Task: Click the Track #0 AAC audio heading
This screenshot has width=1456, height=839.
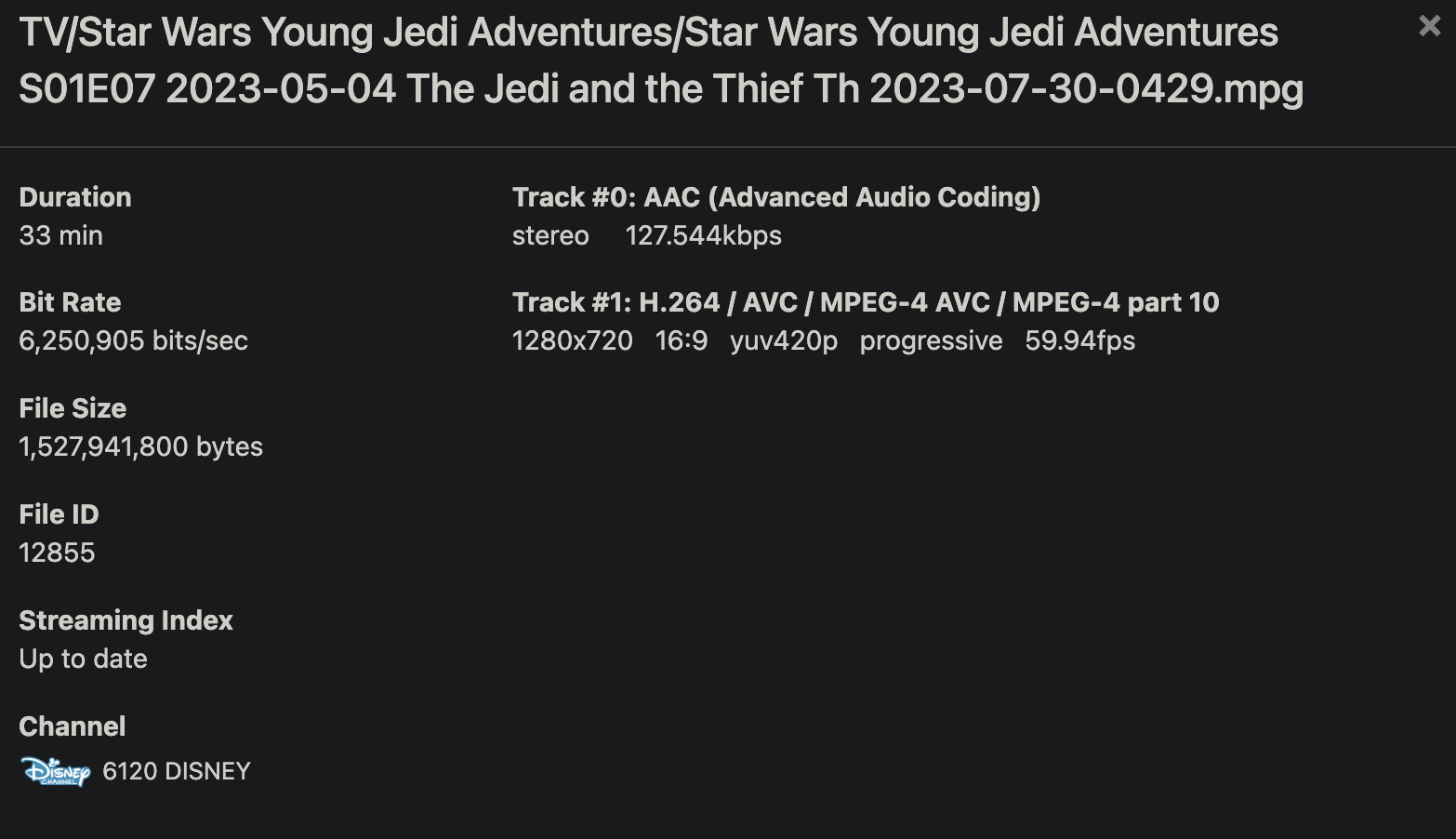Action: (x=776, y=197)
